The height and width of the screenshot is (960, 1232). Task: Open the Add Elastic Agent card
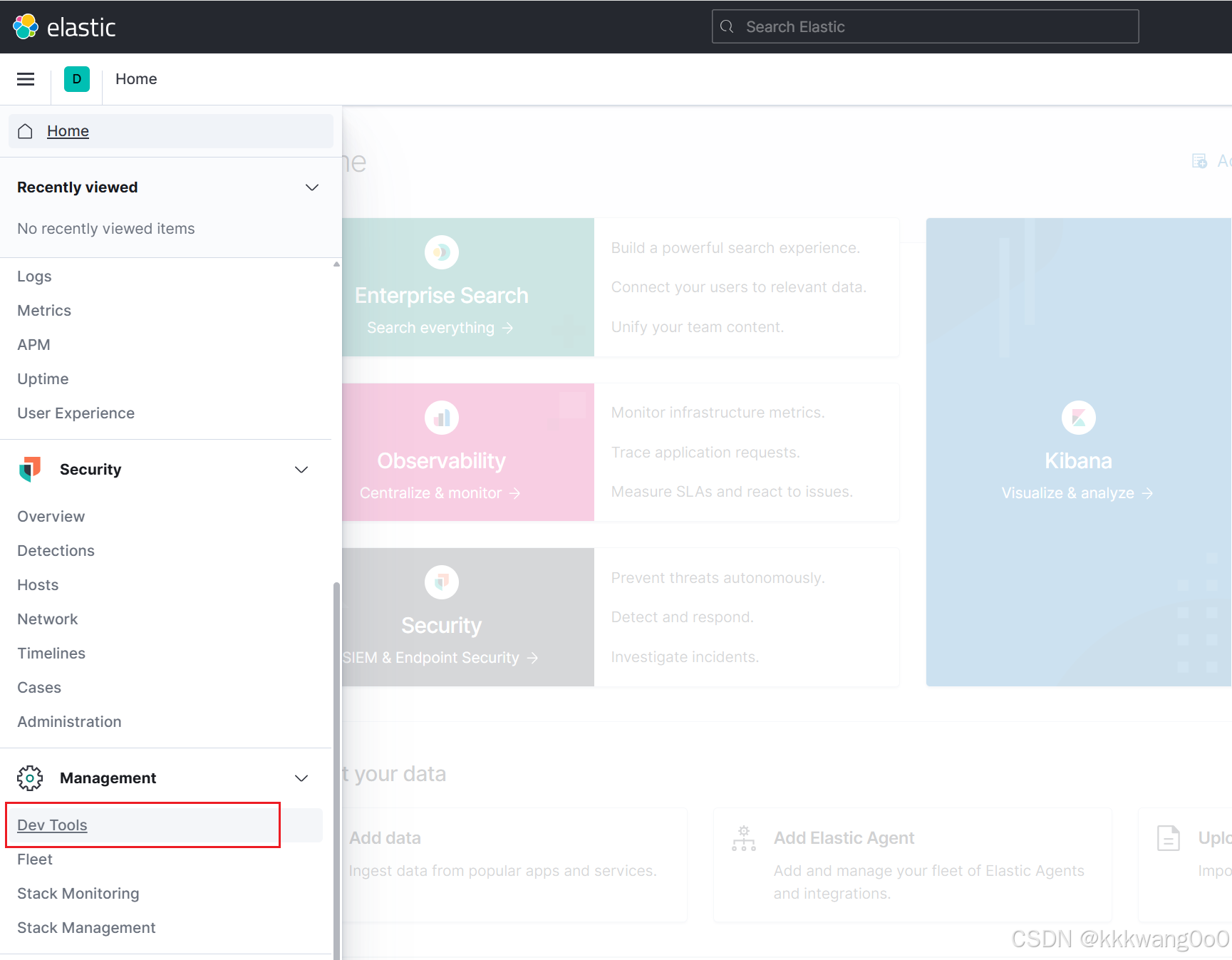click(913, 864)
